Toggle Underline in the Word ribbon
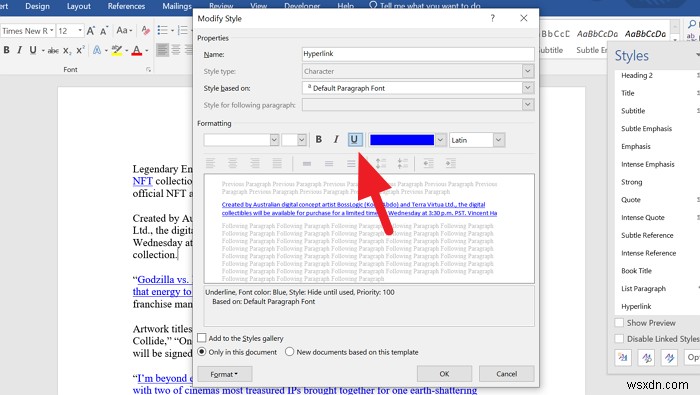Viewport: 700px width, 395px height. tap(33, 50)
